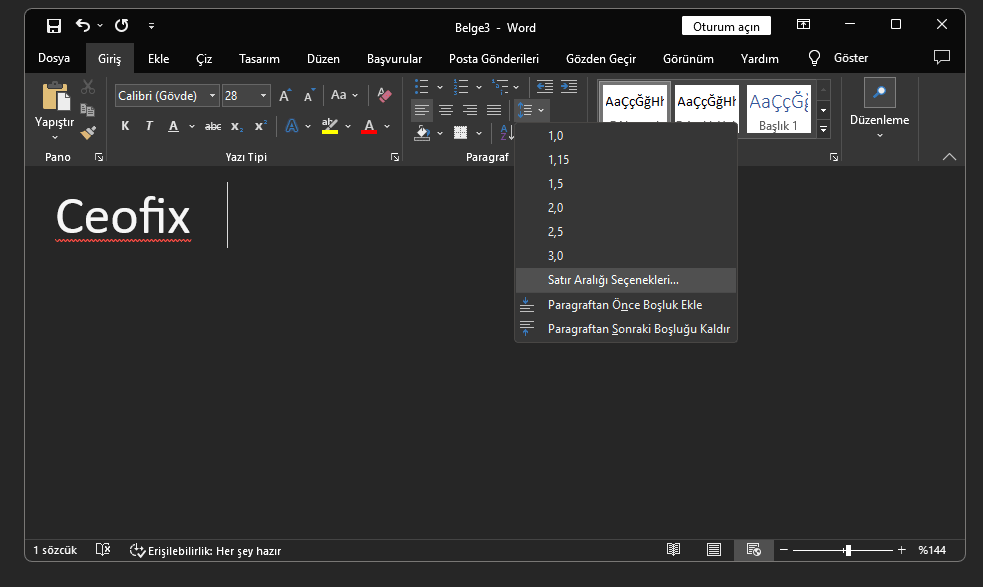Open the comments speech bubble icon
The image size is (983, 587).
tap(942, 58)
